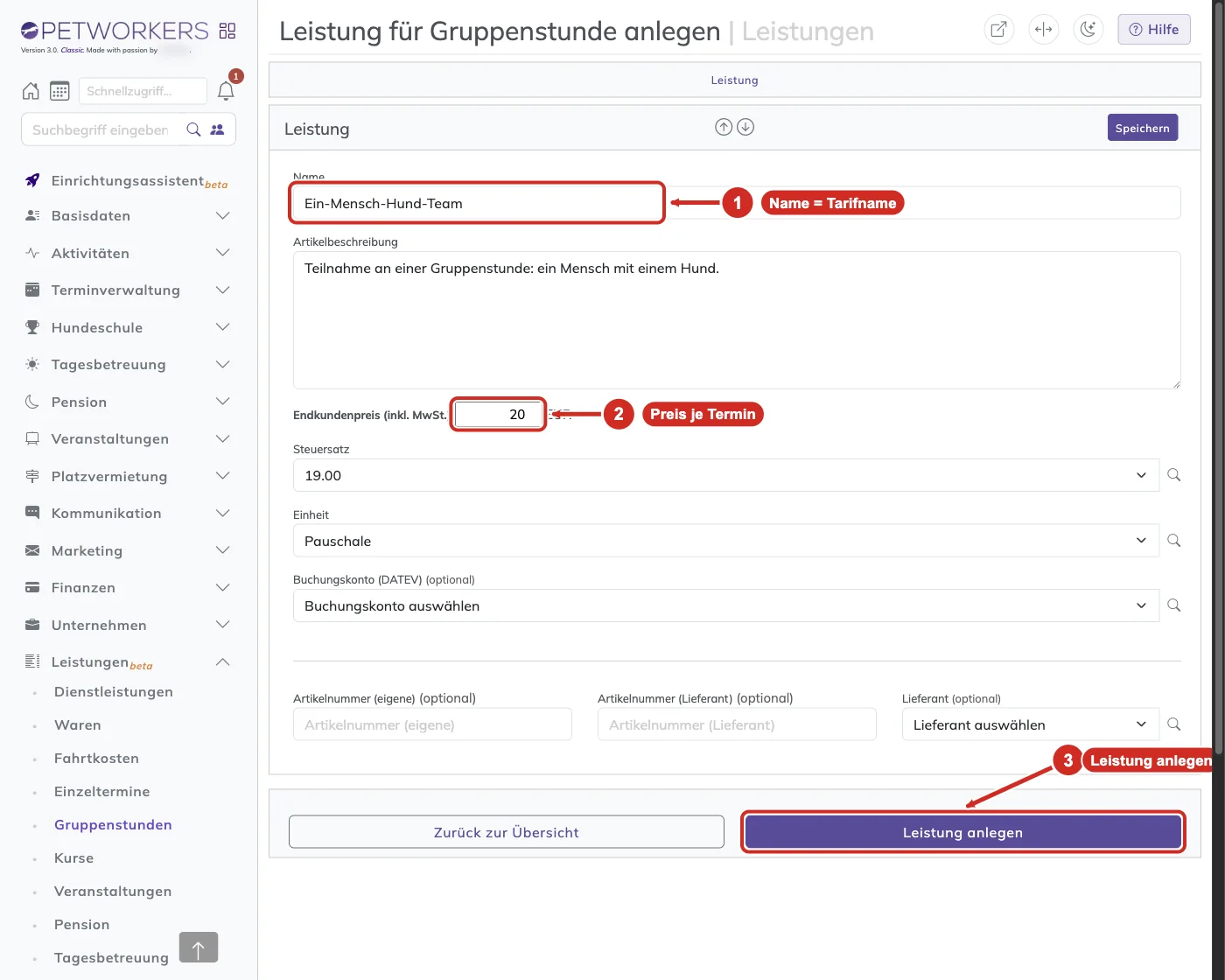The image size is (1225, 980).
Task: Expand the Terminverwaltung menu section
Action: click(x=129, y=290)
